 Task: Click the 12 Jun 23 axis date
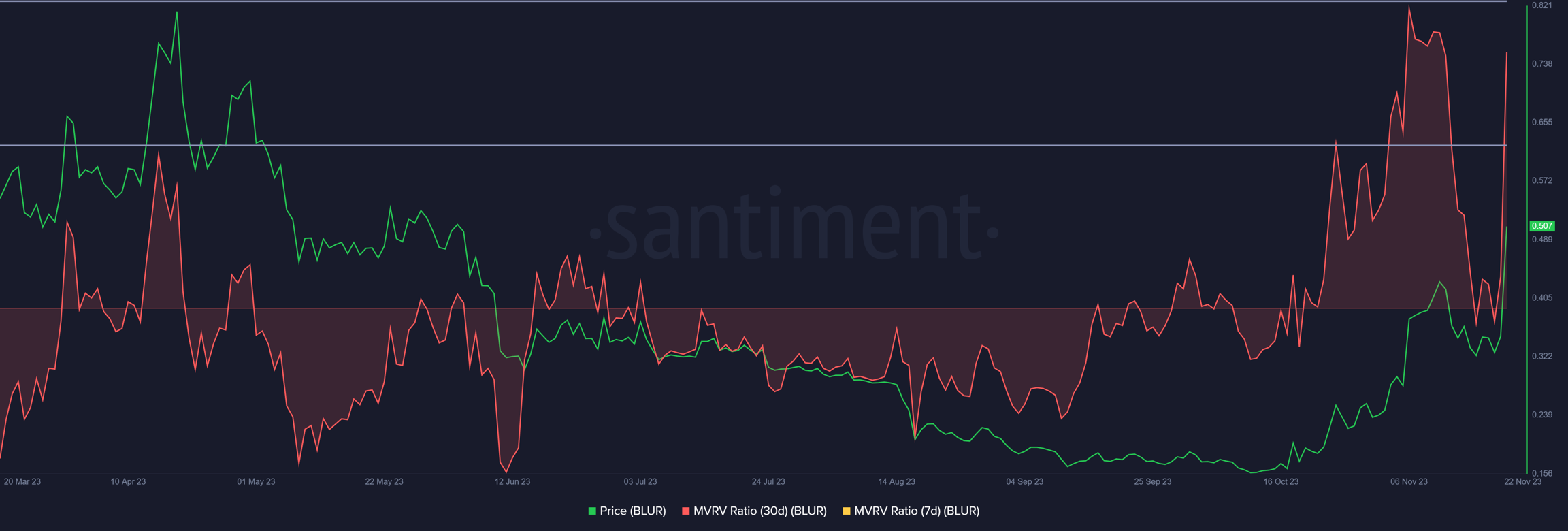[x=512, y=481]
